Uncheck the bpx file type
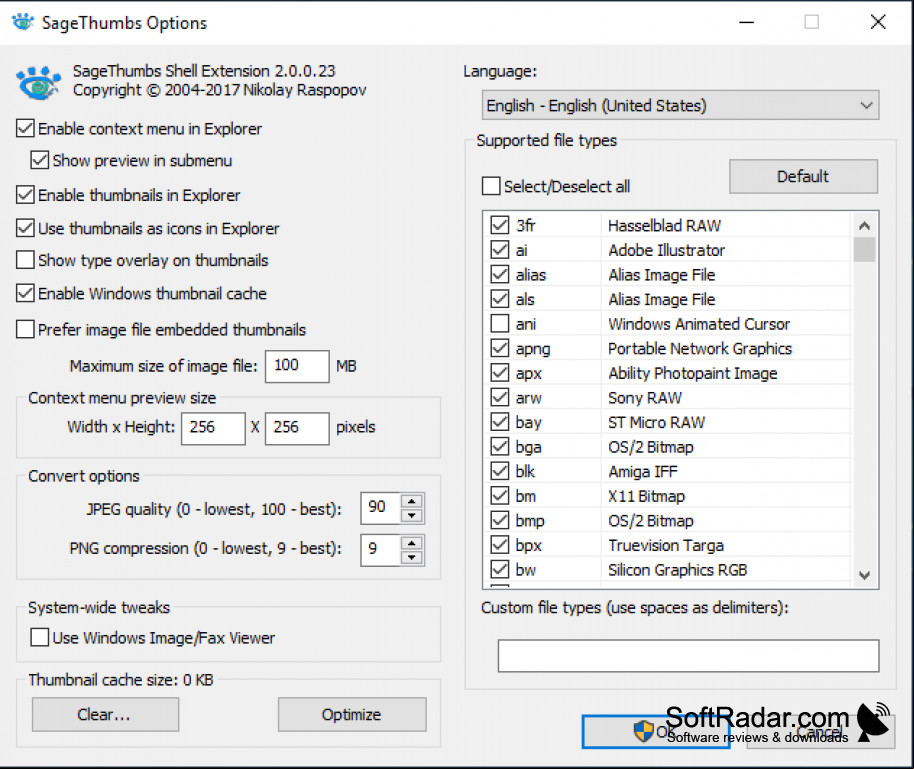This screenshot has width=914, height=769. (x=500, y=545)
